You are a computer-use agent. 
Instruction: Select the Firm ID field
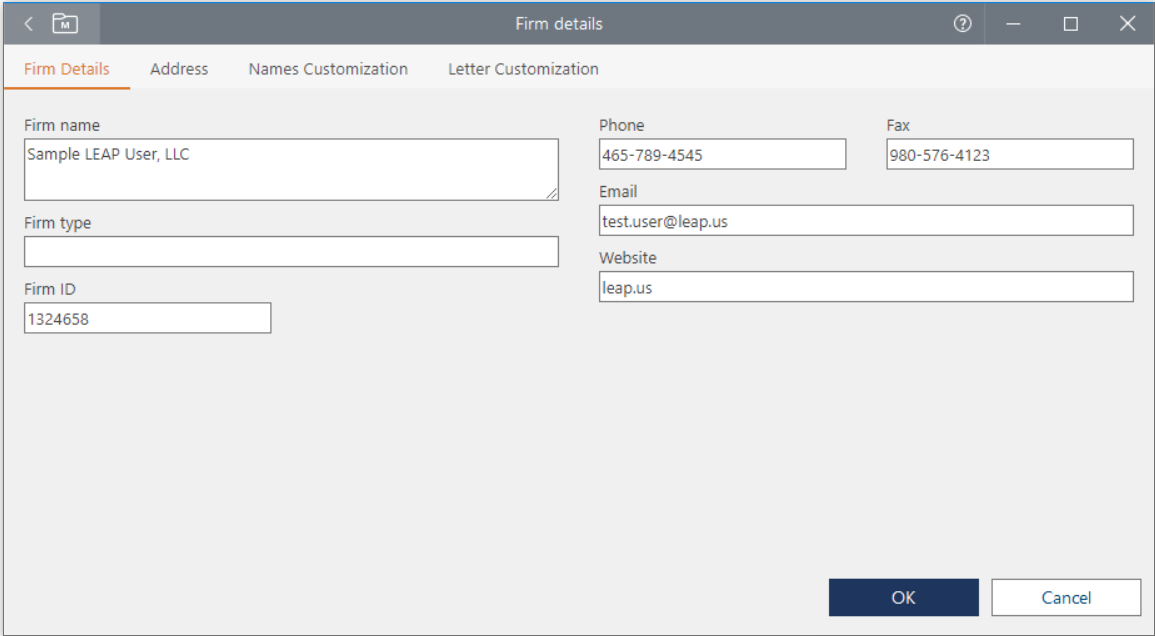pos(148,318)
